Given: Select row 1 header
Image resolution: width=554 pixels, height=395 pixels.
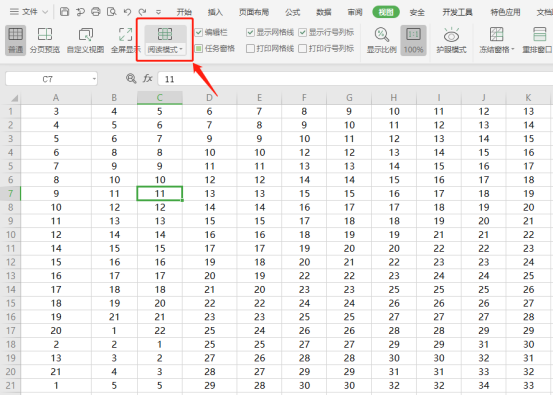Looking at the screenshot, I should pos(11,112).
